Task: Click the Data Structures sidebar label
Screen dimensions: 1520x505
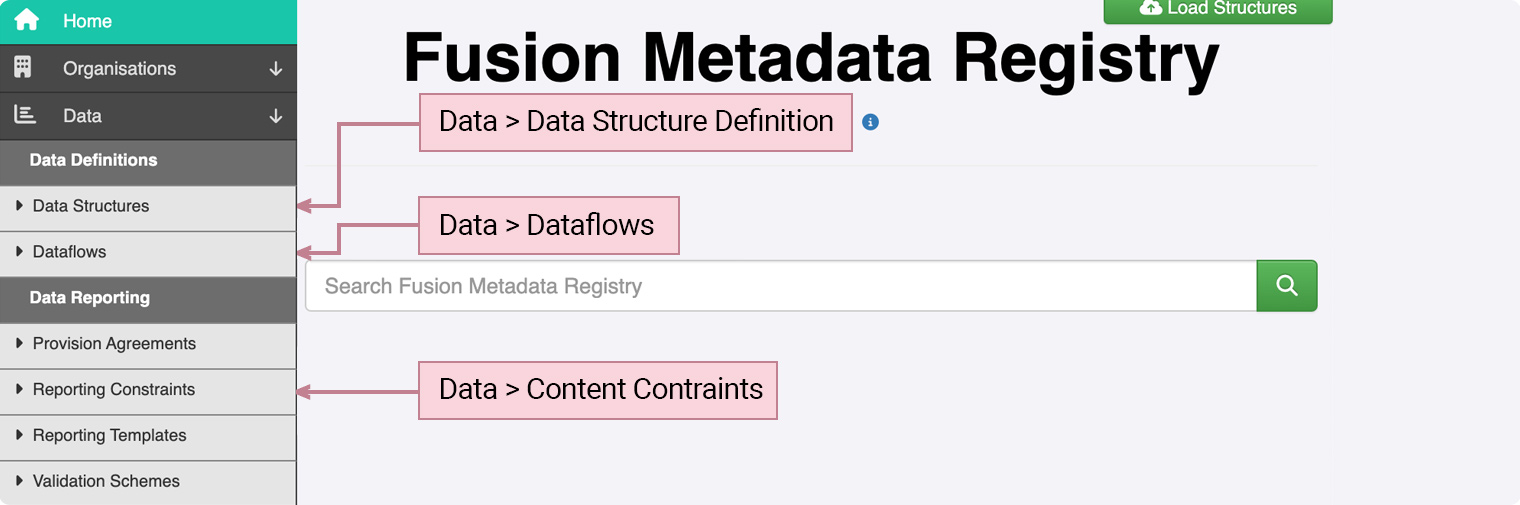Action: [91, 206]
